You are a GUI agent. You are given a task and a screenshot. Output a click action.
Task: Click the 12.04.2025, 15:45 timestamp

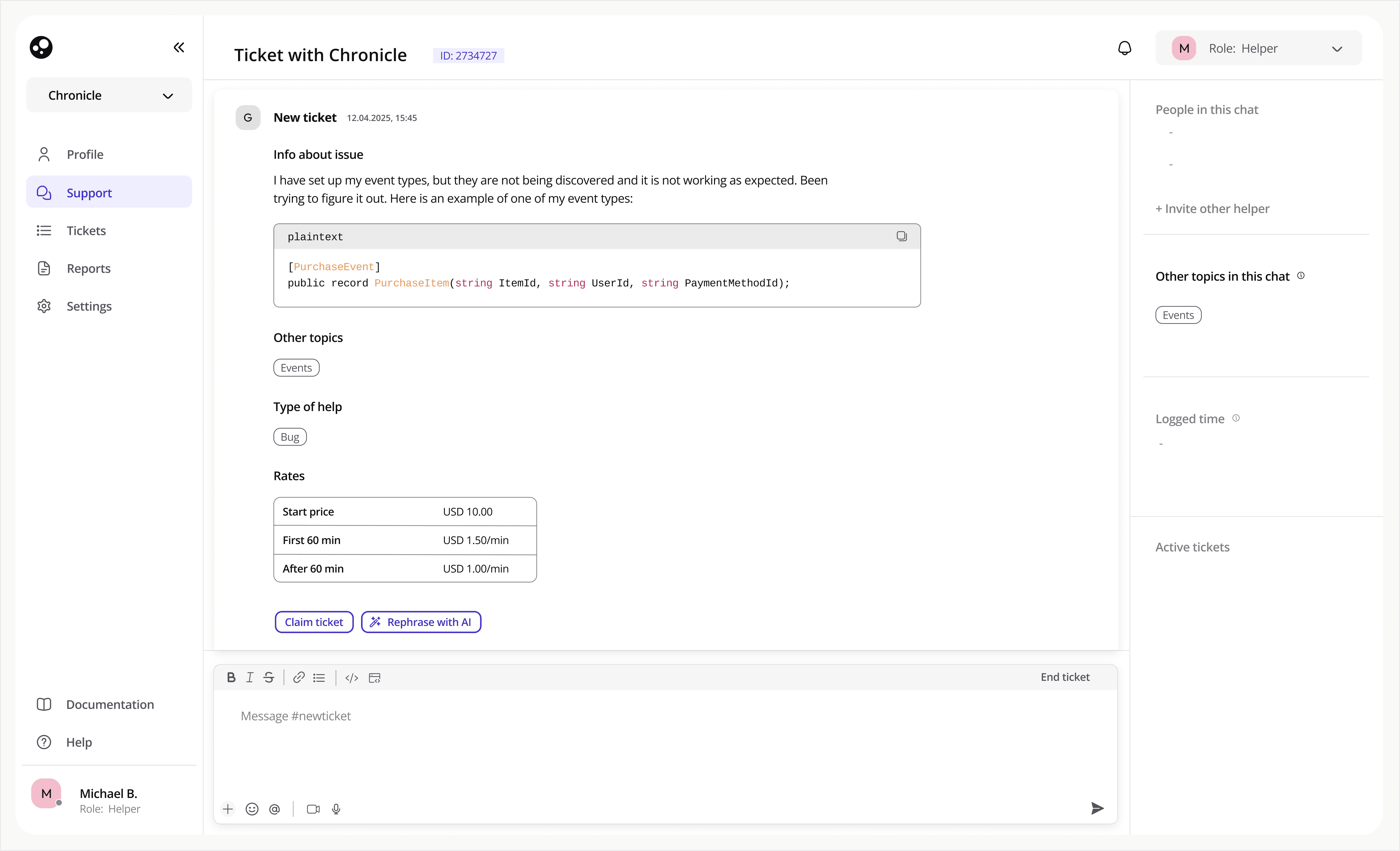tap(382, 118)
